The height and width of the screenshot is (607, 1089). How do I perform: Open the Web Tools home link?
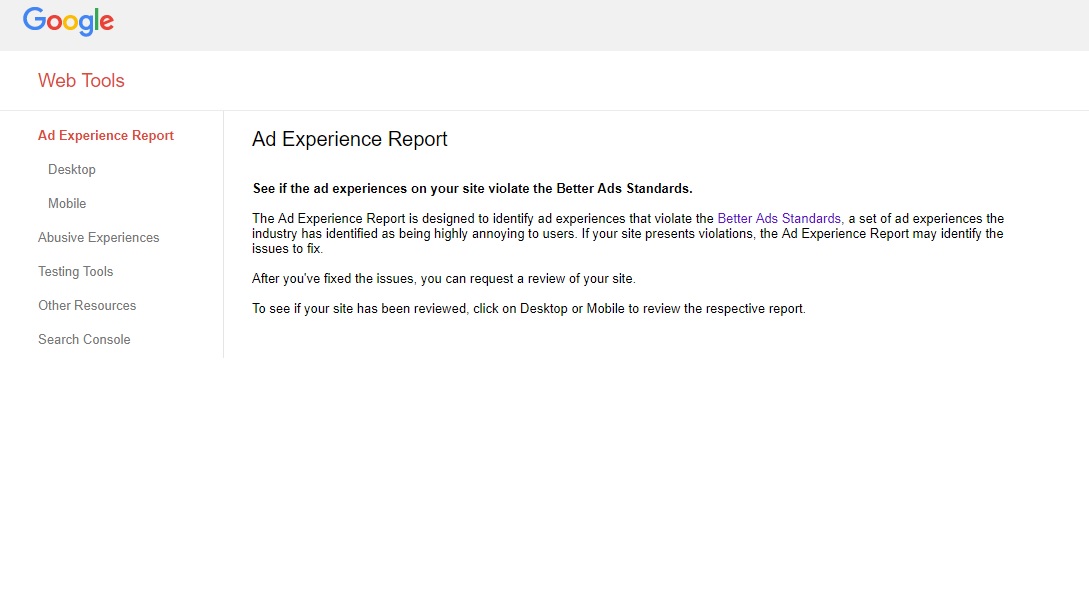(81, 81)
